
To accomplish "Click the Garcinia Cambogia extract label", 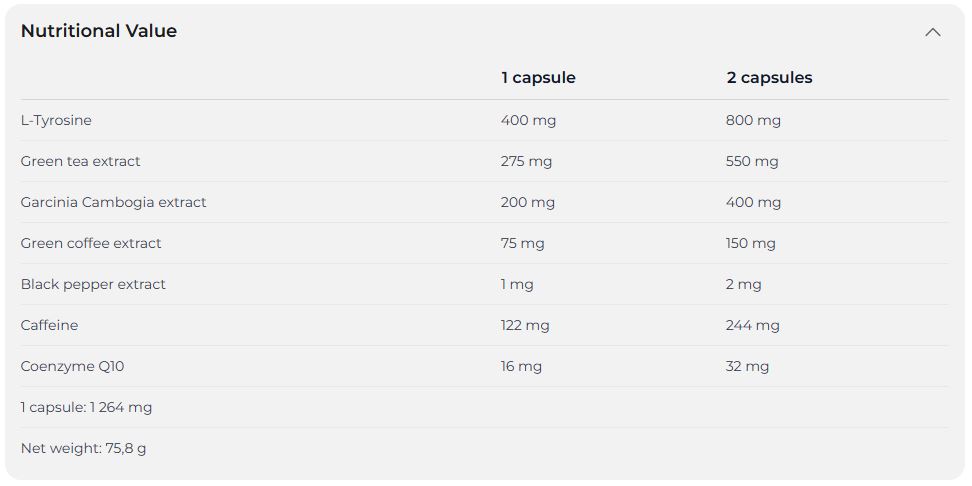I will 113,202.
